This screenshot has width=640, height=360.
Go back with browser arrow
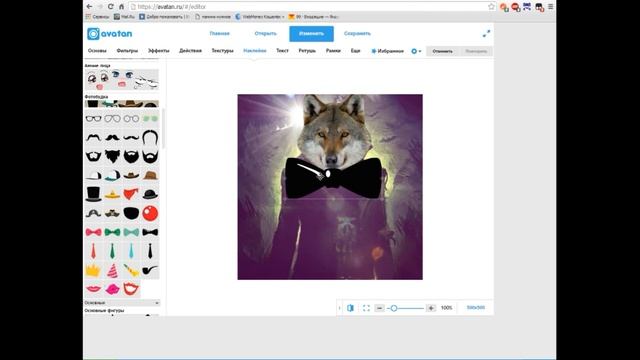(x=89, y=7)
